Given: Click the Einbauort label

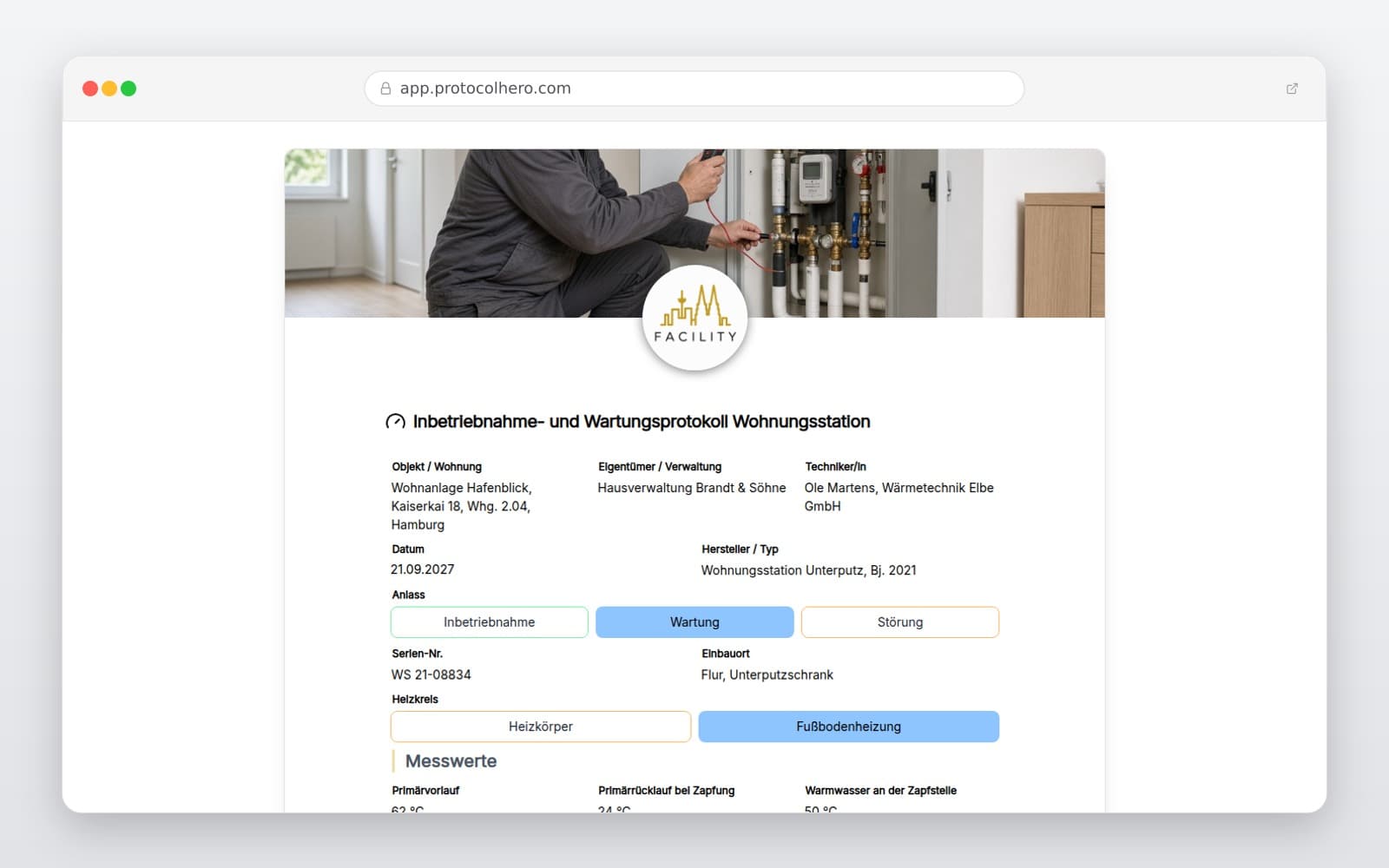Looking at the screenshot, I should coord(726,654).
